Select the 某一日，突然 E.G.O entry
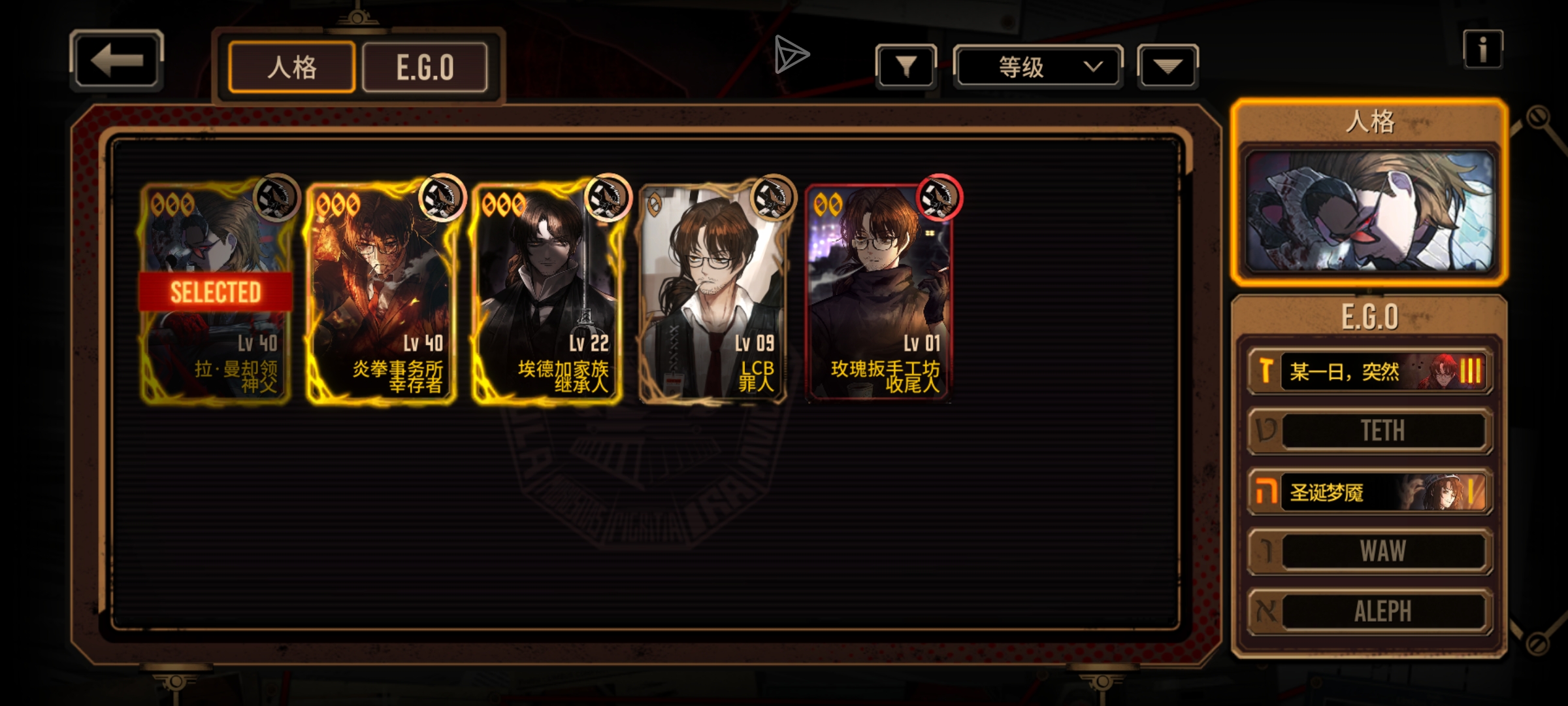Screen dimensions: 1568x706 (x=1370, y=371)
